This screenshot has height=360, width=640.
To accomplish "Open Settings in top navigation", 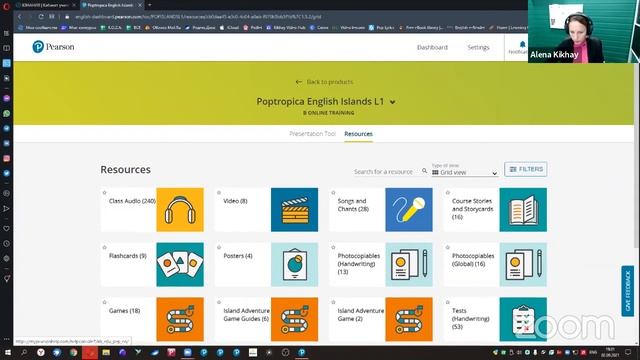I will 478,47.
